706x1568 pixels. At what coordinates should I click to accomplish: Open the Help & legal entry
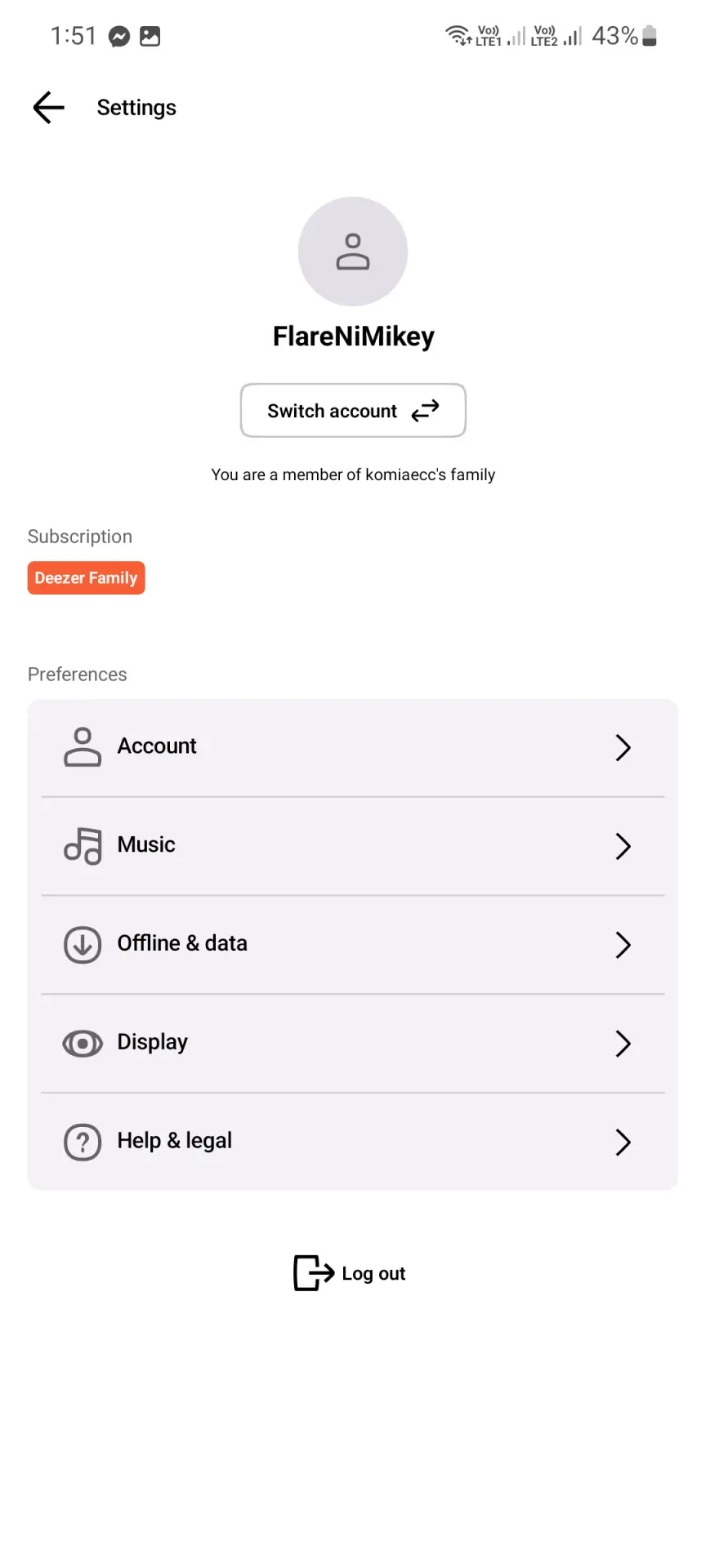coord(353,1142)
